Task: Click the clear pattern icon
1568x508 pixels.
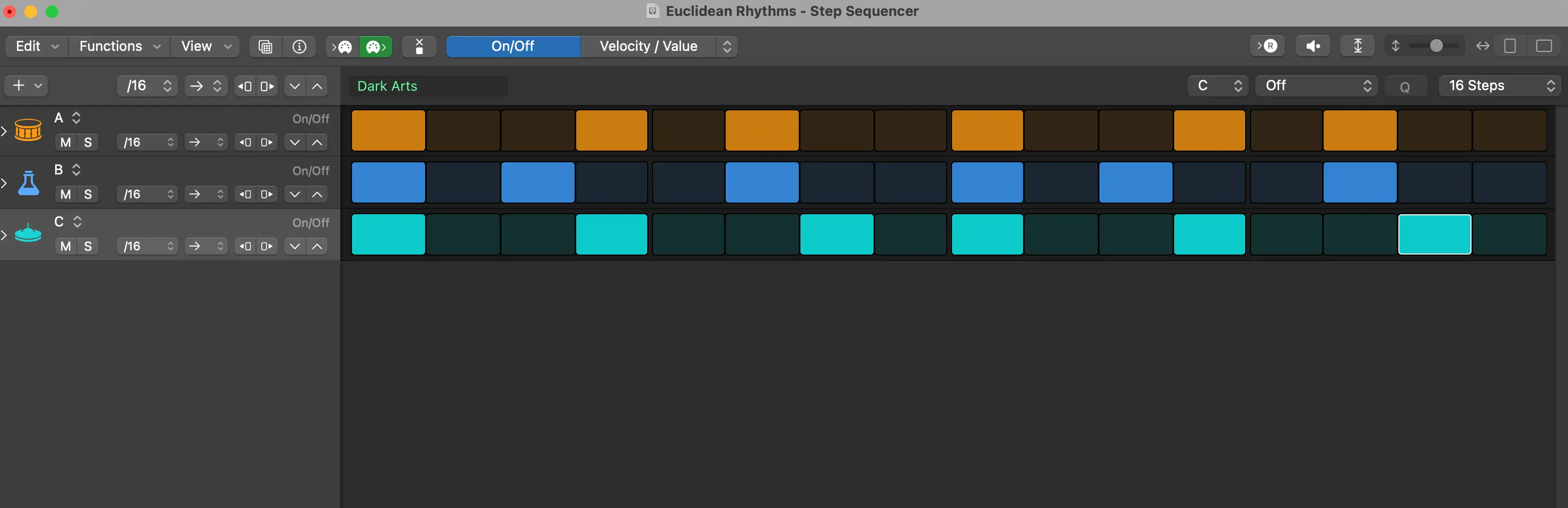Action: (419, 46)
